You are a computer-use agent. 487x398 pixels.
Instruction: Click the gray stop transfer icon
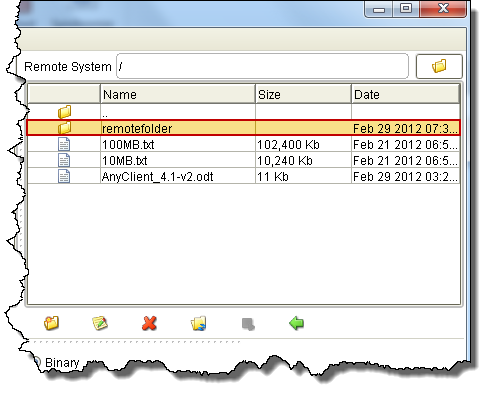pos(248,324)
